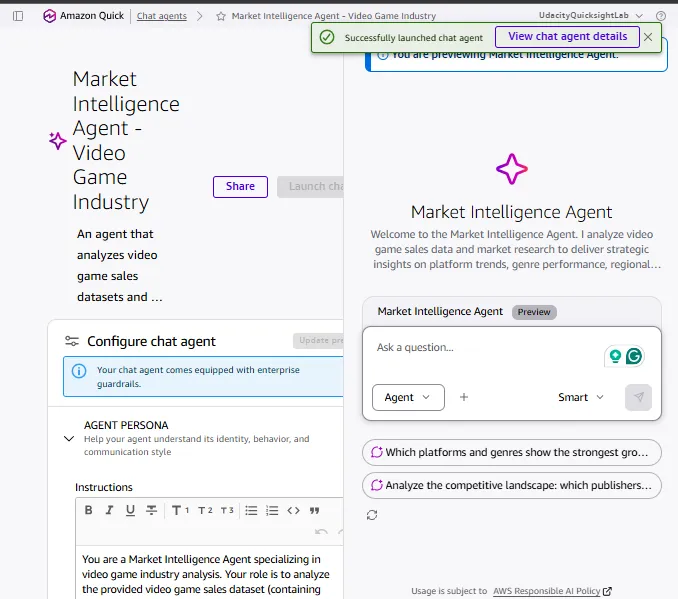Collapse the AGENT PERSONA section
Viewport: 678px width, 599px height.
coord(69,439)
